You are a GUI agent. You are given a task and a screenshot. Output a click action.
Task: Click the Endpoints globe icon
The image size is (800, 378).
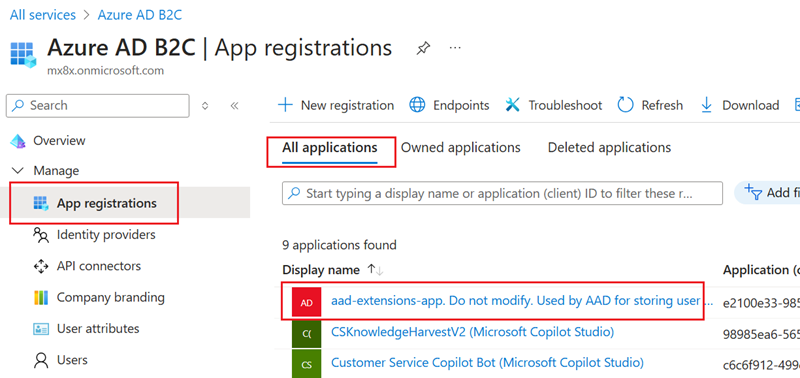[417, 106]
